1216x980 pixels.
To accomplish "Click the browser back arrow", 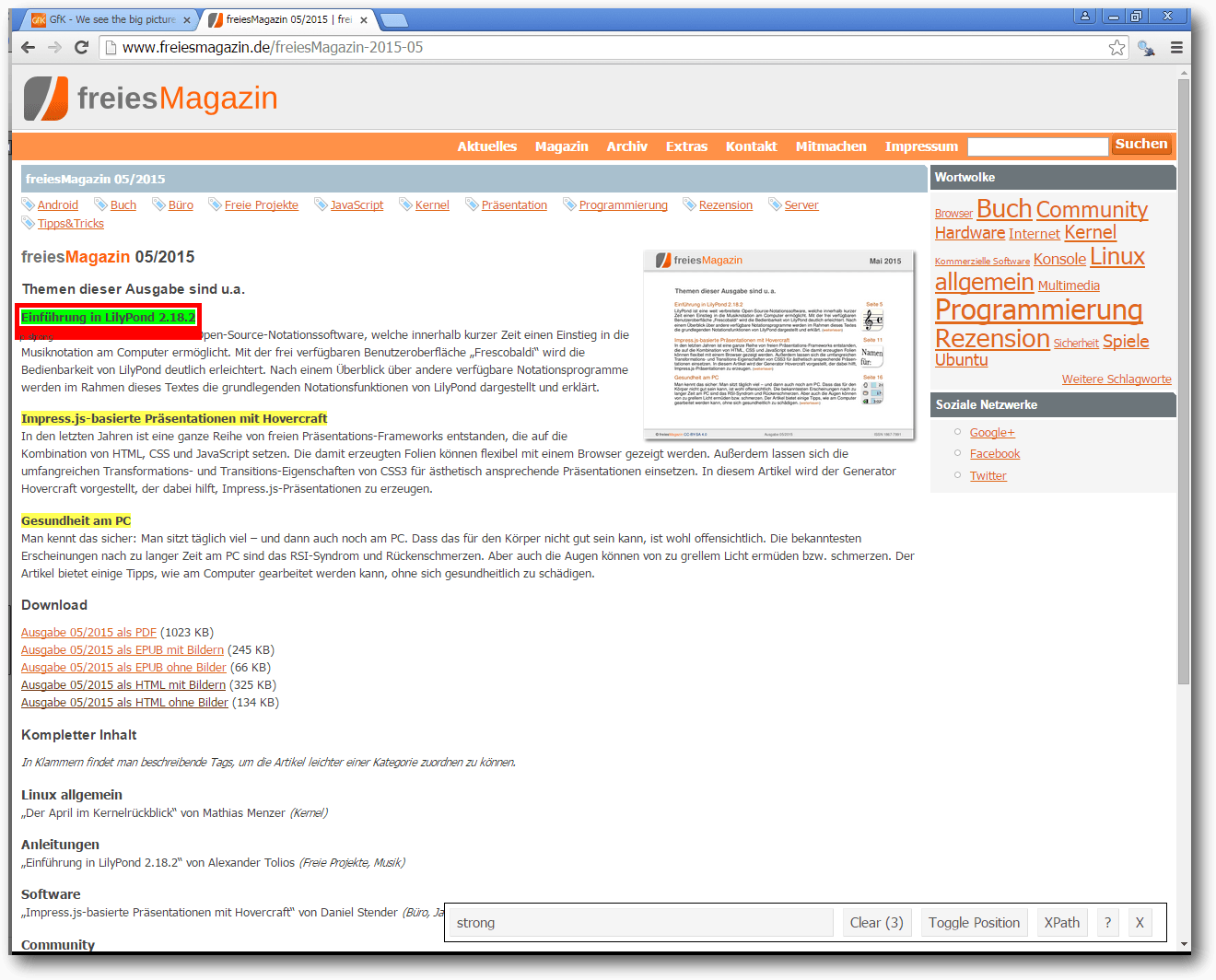I will 28,47.
